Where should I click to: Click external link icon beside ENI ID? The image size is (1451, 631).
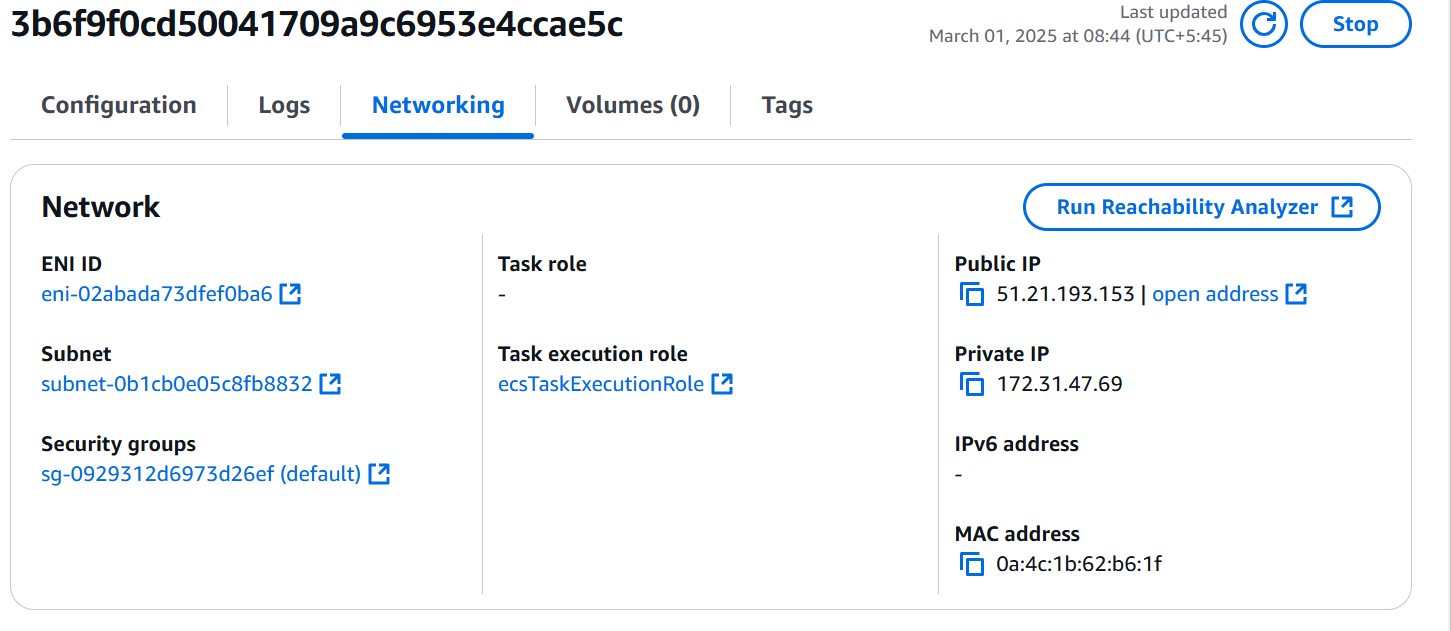click(x=290, y=294)
